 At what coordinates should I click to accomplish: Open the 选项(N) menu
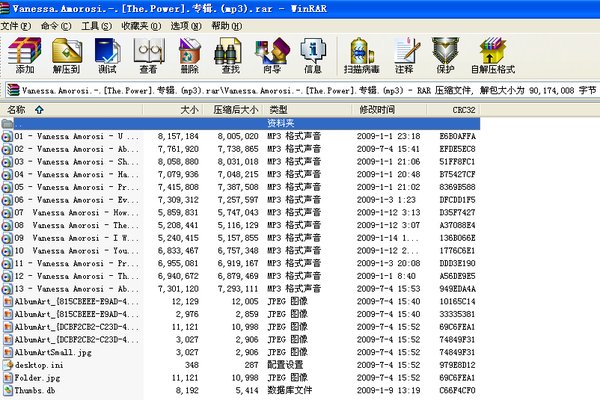186,26
